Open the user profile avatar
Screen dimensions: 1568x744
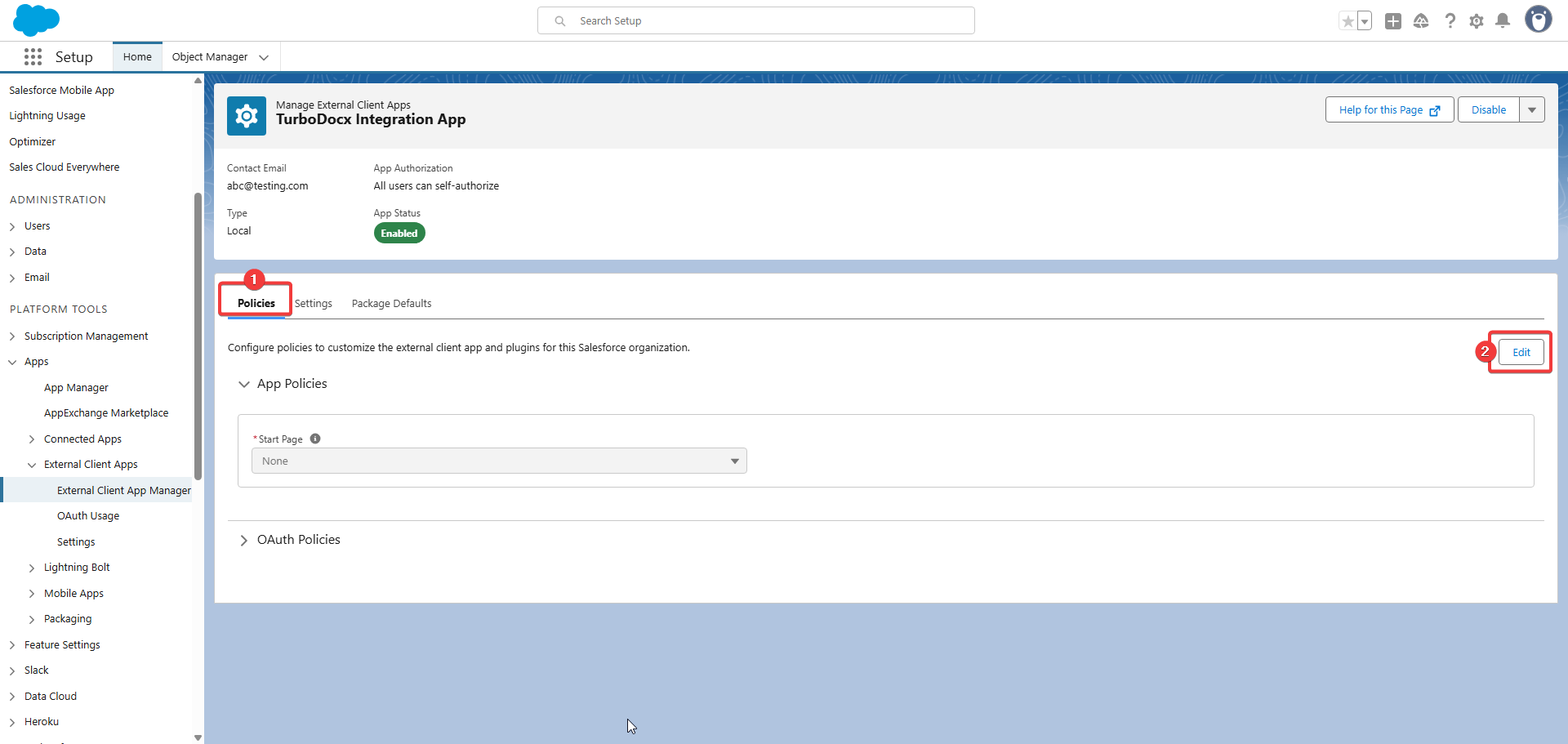pos(1539,20)
